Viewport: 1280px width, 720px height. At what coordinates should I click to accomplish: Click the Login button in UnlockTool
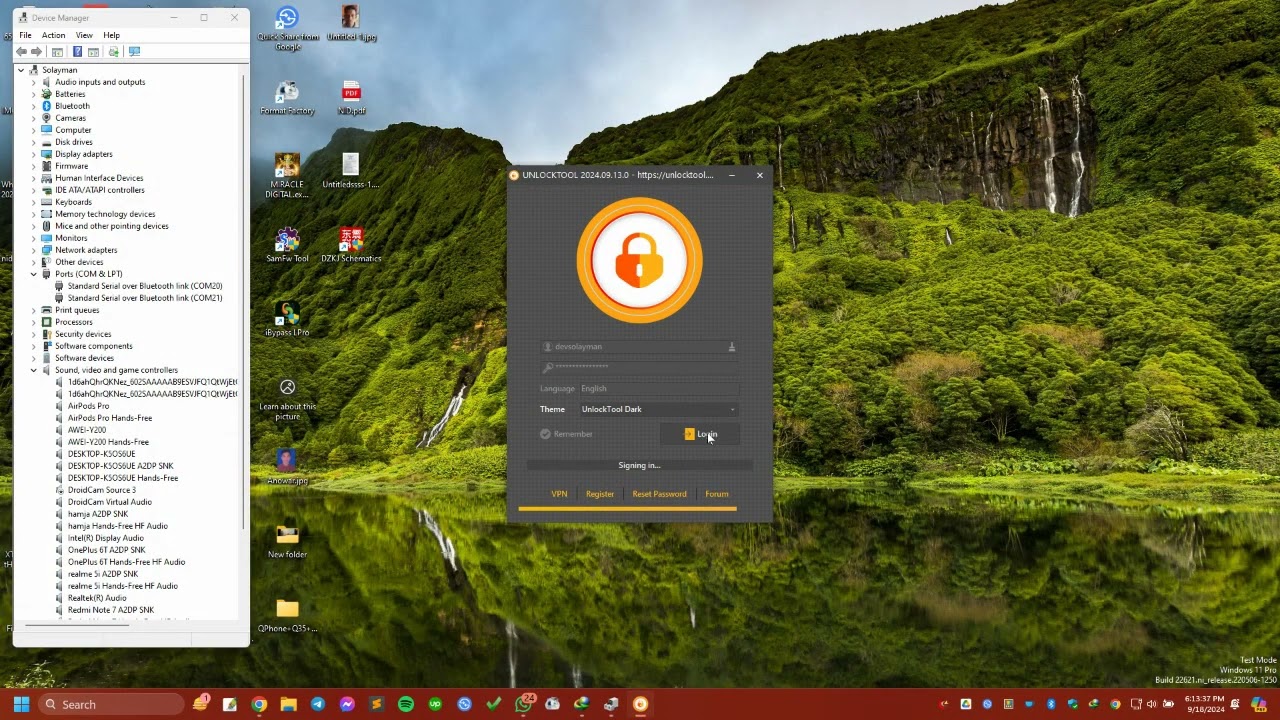coord(701,434)
